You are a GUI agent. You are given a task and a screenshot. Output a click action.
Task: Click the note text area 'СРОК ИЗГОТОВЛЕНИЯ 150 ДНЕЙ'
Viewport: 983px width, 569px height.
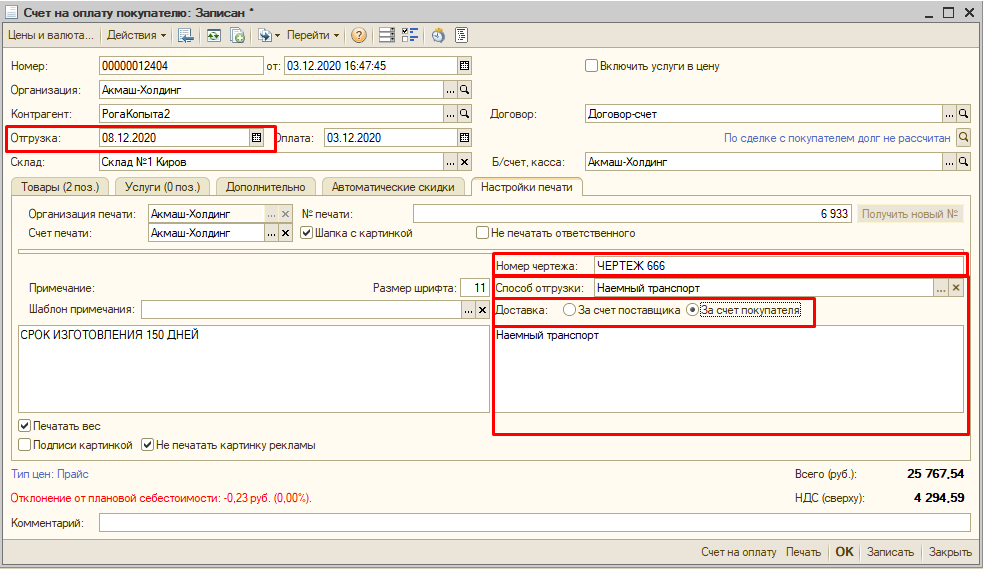click(x=253, y=368)
